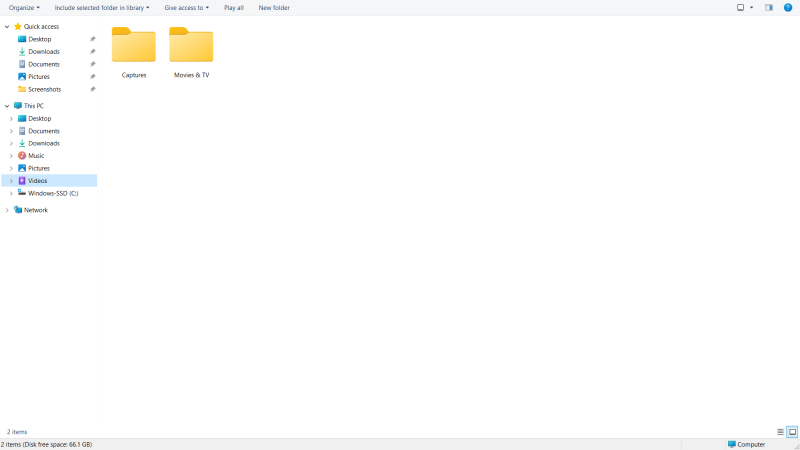Click the This PC monitor icon
Viewport: 800px width, 450px height.
tap(18, 106)
